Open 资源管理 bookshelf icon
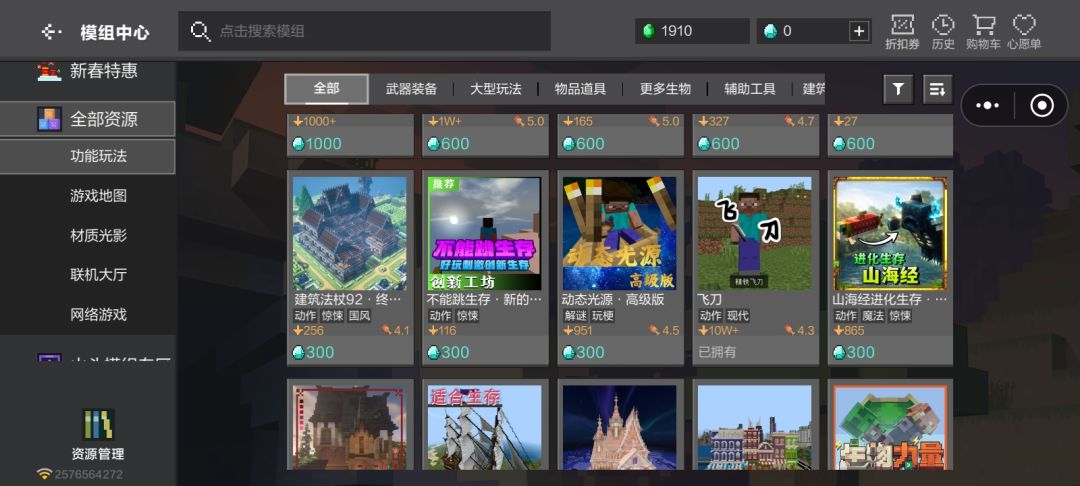1080x486 pixels. (x=98, y=425)
